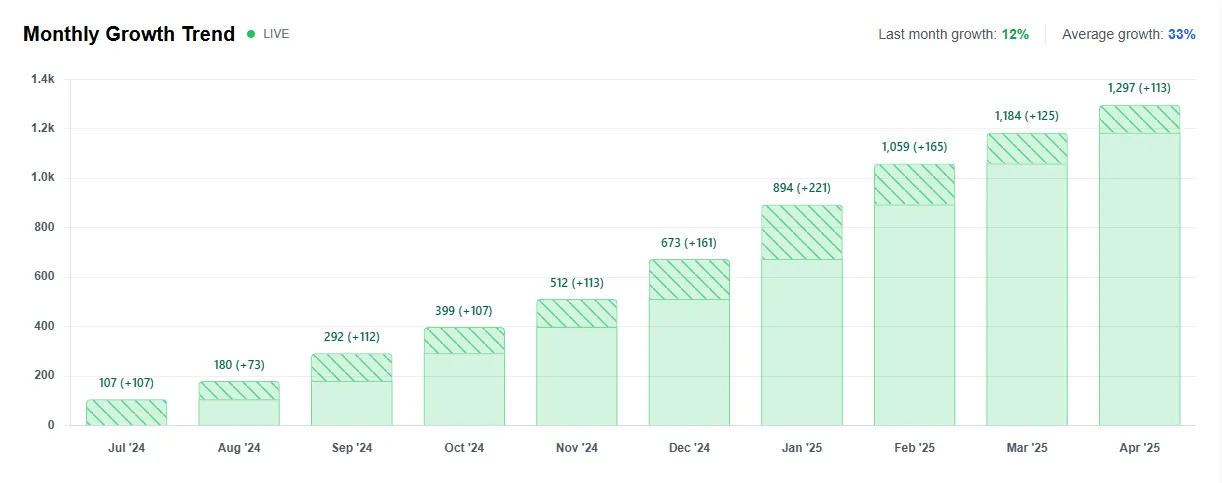Click the 33% average growth value
1222x483 pixels.
(1182, 34)
